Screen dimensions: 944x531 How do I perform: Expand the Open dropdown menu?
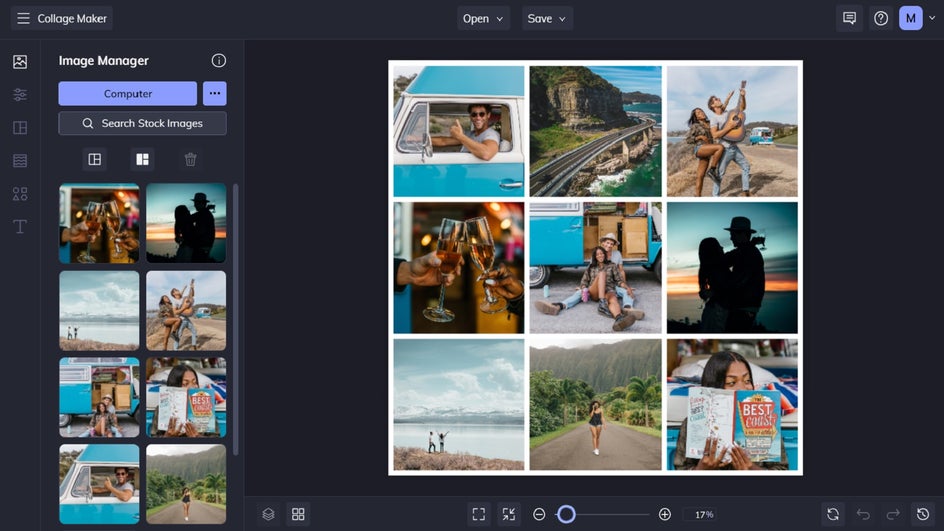click(484, 18)
